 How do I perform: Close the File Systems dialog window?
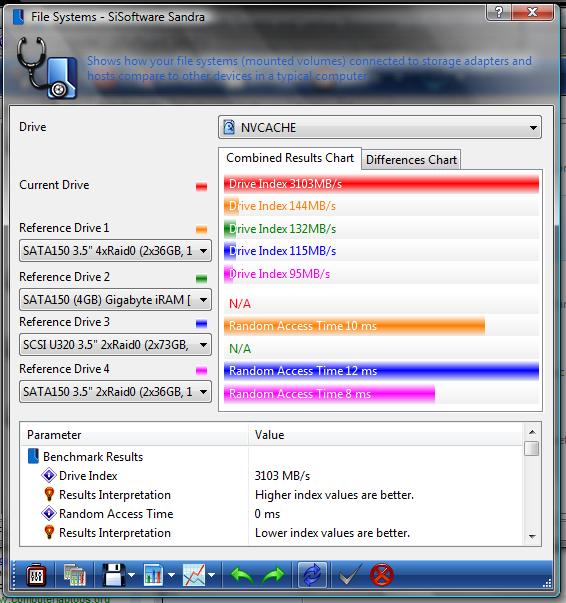coord(533,13)
